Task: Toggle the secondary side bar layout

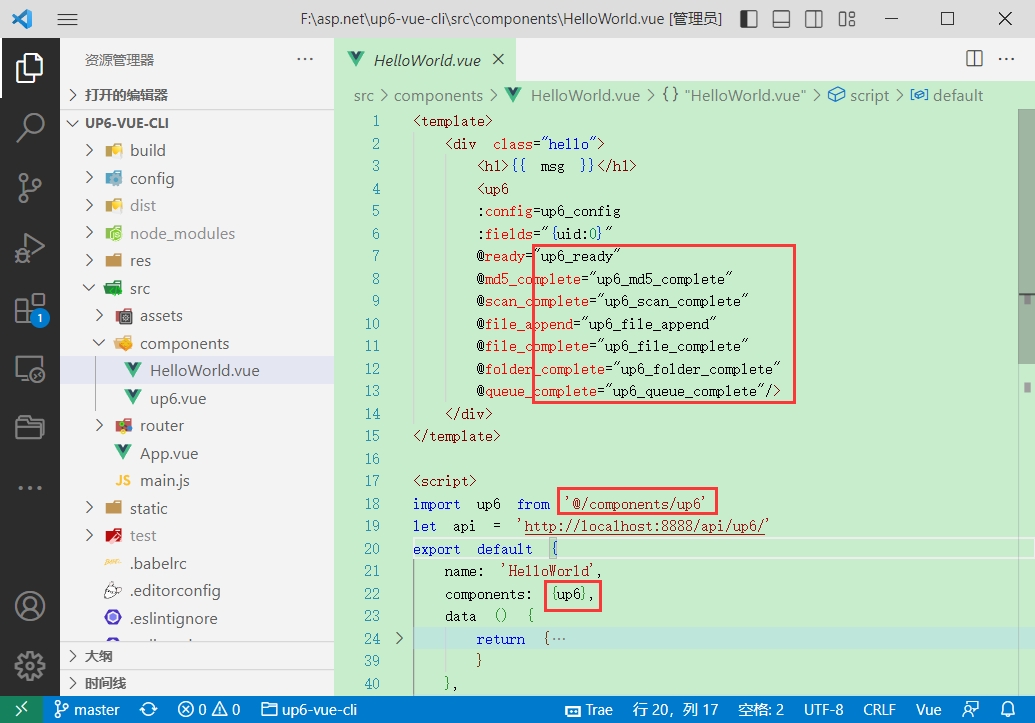Action: click(x=814, y=19)
